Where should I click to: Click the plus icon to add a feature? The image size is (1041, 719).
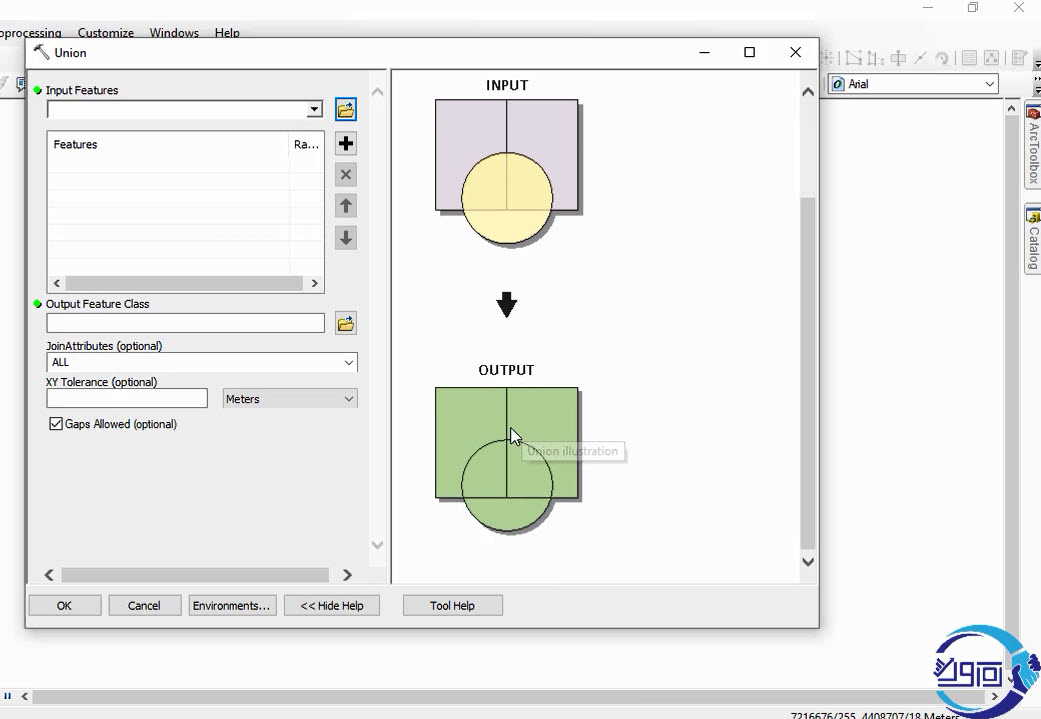346,144
